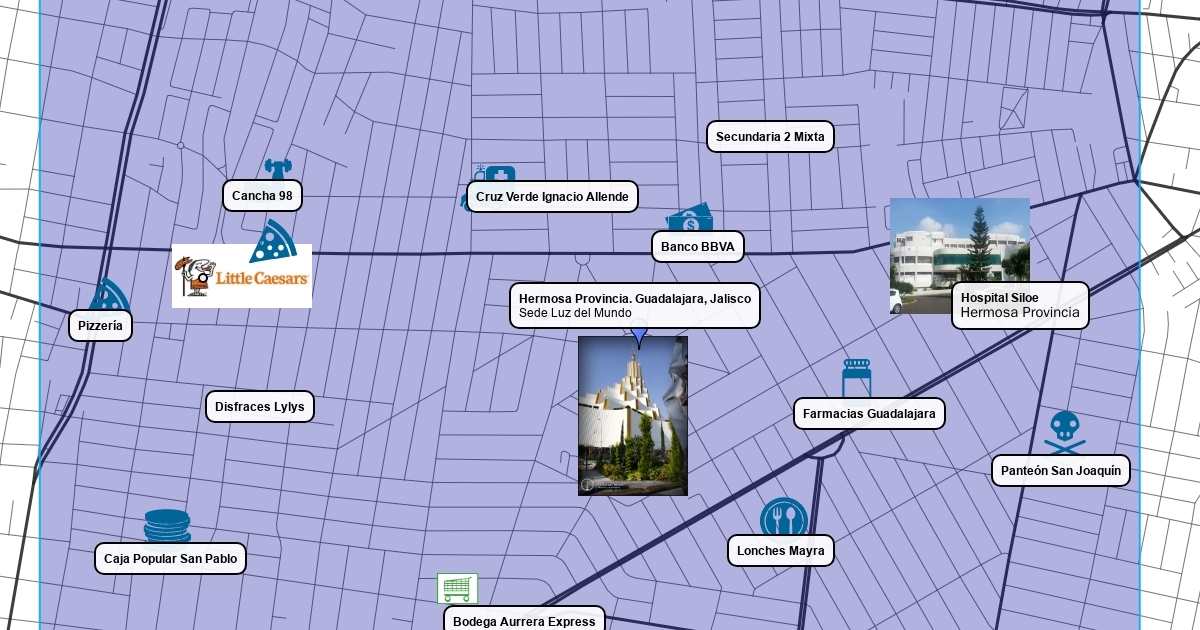Select the pizza icon above Pizzería label

point(109,296)
